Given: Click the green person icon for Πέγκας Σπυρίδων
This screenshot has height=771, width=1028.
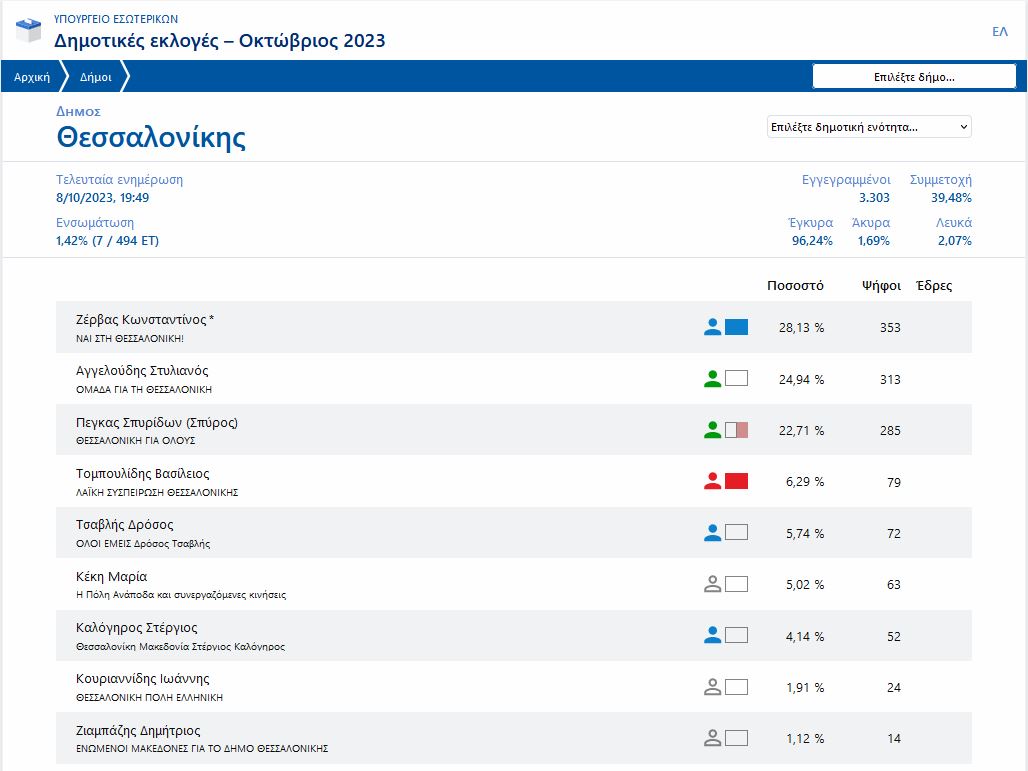Looking at the screenshot, I should pos(712,430).
